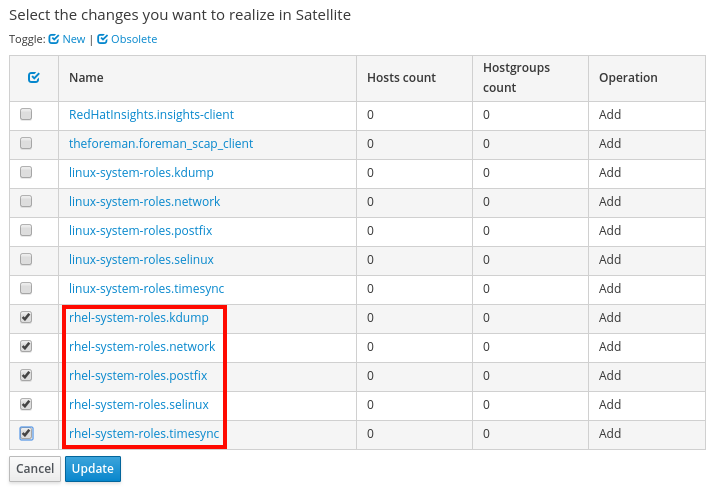Click the select-all checkbox icon in table header

pyautogui.click(x=33, y=78)
